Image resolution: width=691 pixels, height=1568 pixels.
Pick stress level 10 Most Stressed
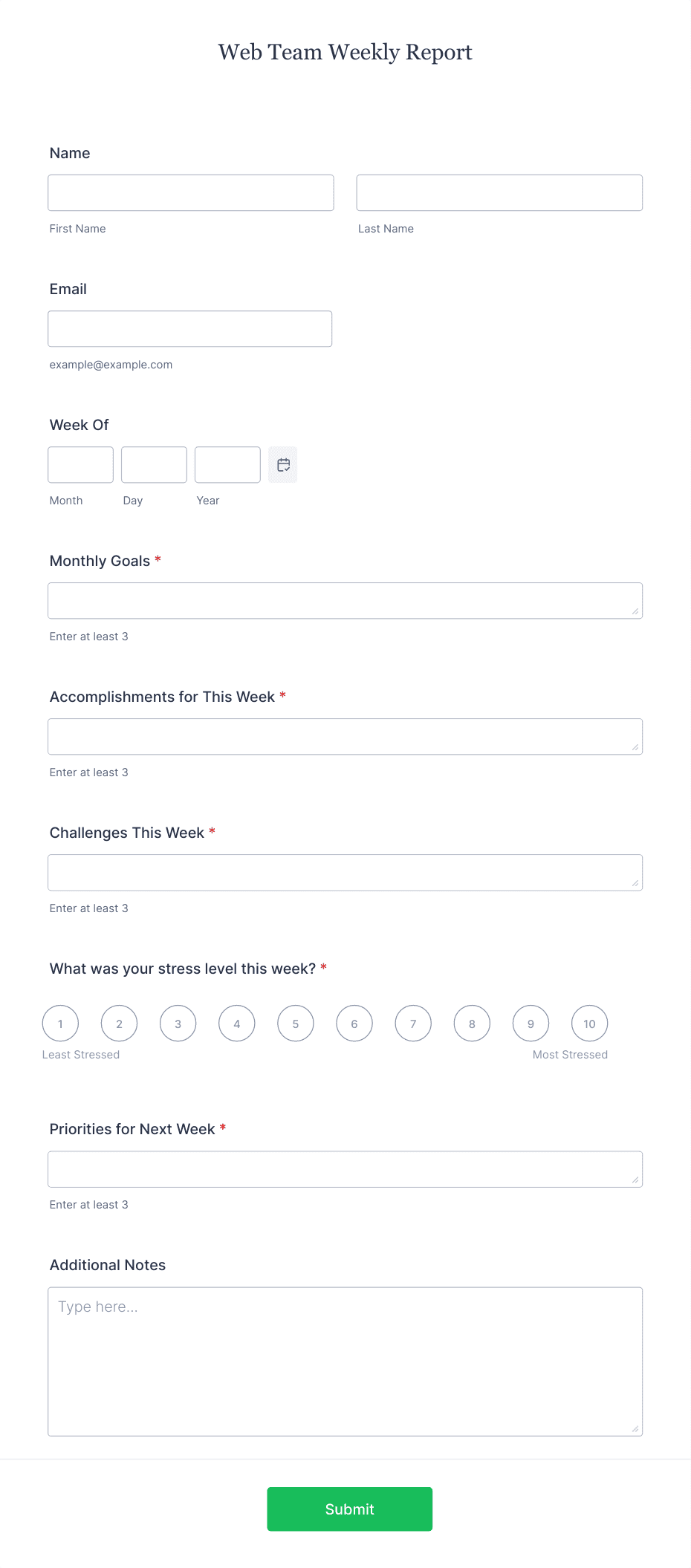coord(589,1024)
